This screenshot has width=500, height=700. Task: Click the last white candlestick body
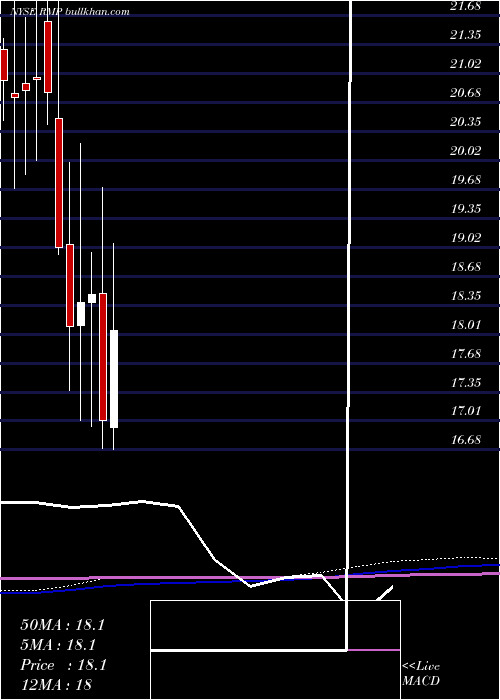tap(114, 379)
